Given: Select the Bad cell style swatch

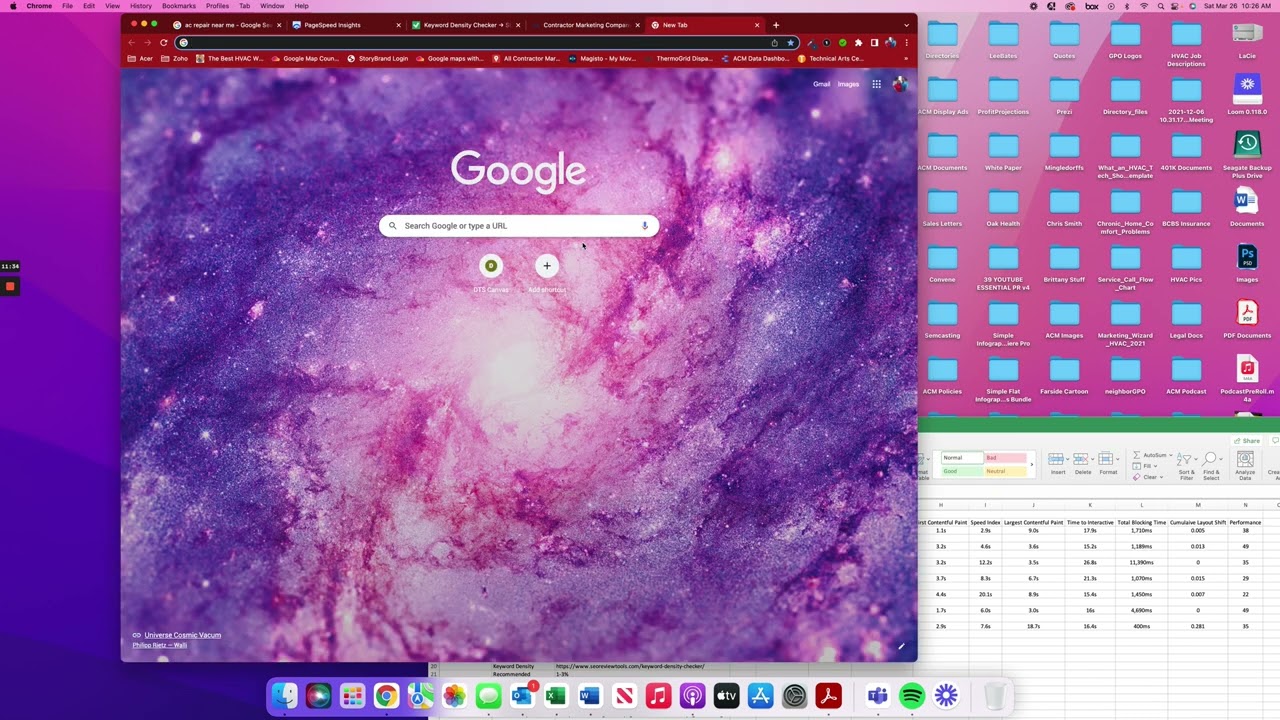Looking at the screenshot, I should (x=1006, y=458).
